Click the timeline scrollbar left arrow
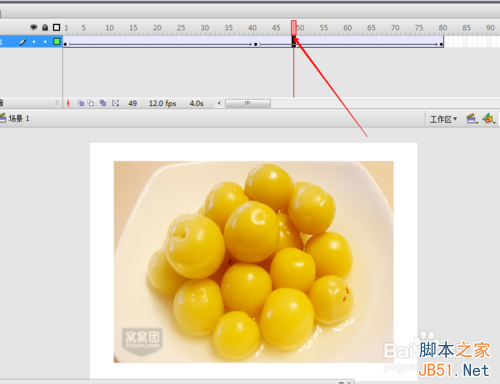The height and width of the screenshot is (384, 500). click(219, 103)
